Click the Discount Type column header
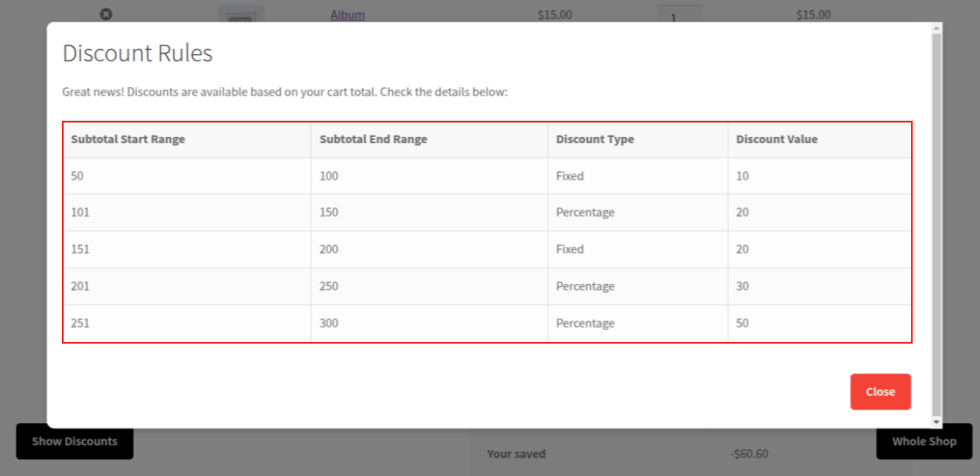The height and width of the screenshot is (476, 980). pos(595,140)
